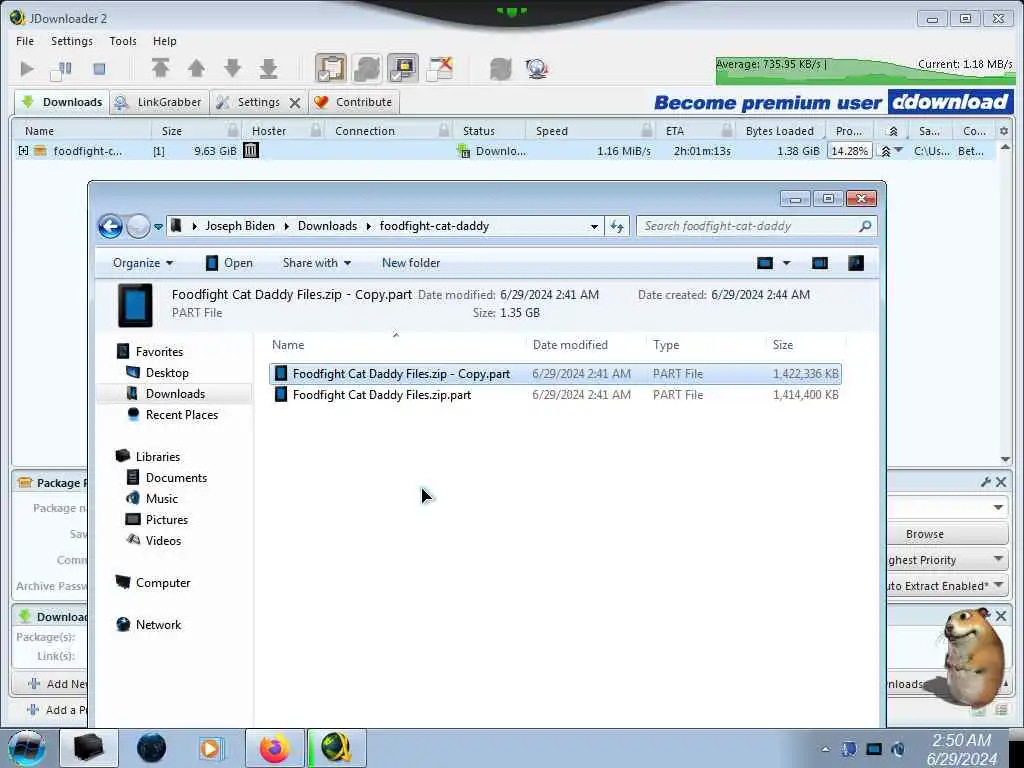
Task: Click Downloads in address breadcrumb
Action: click(x=327, y=226)
